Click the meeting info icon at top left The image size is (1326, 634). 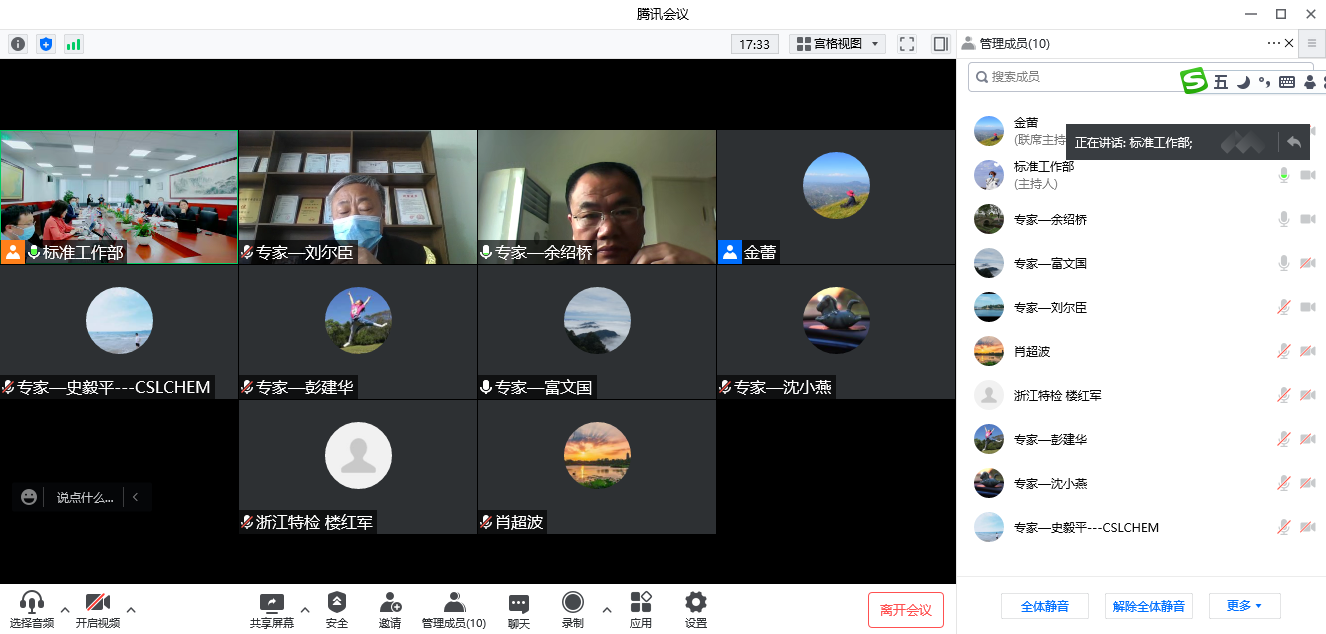click(18, 44)
